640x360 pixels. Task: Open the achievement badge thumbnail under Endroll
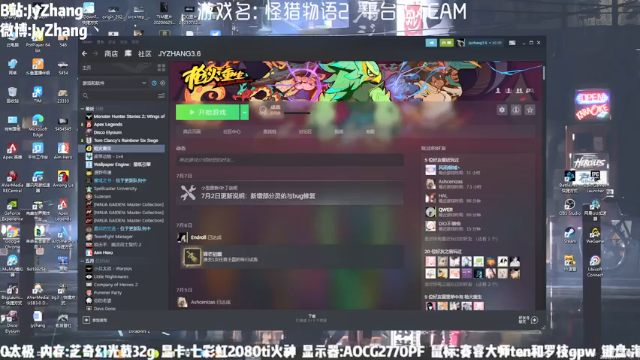(x=191, y=257)
